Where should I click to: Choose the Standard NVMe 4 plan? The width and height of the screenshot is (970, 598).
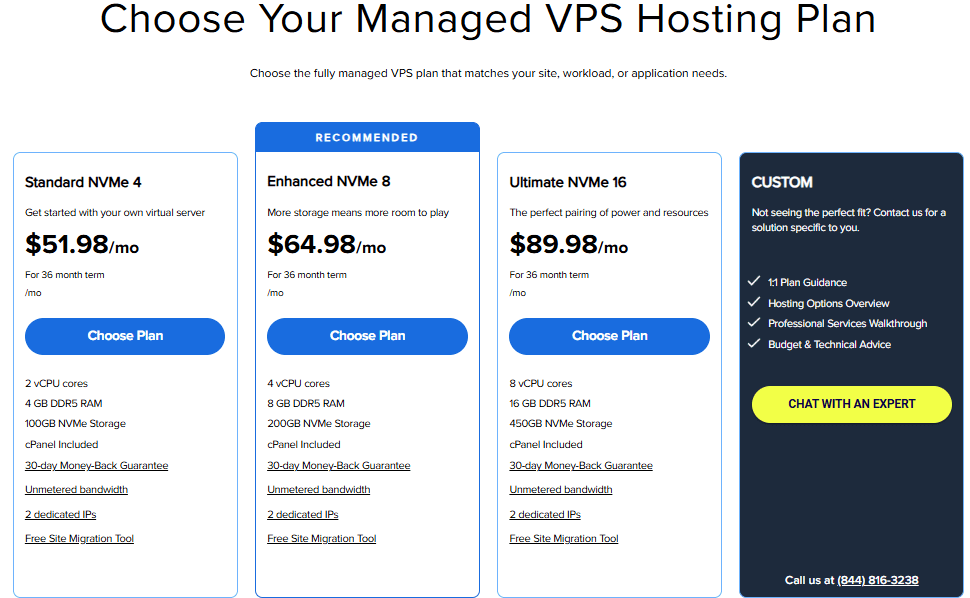click(125, 336)
